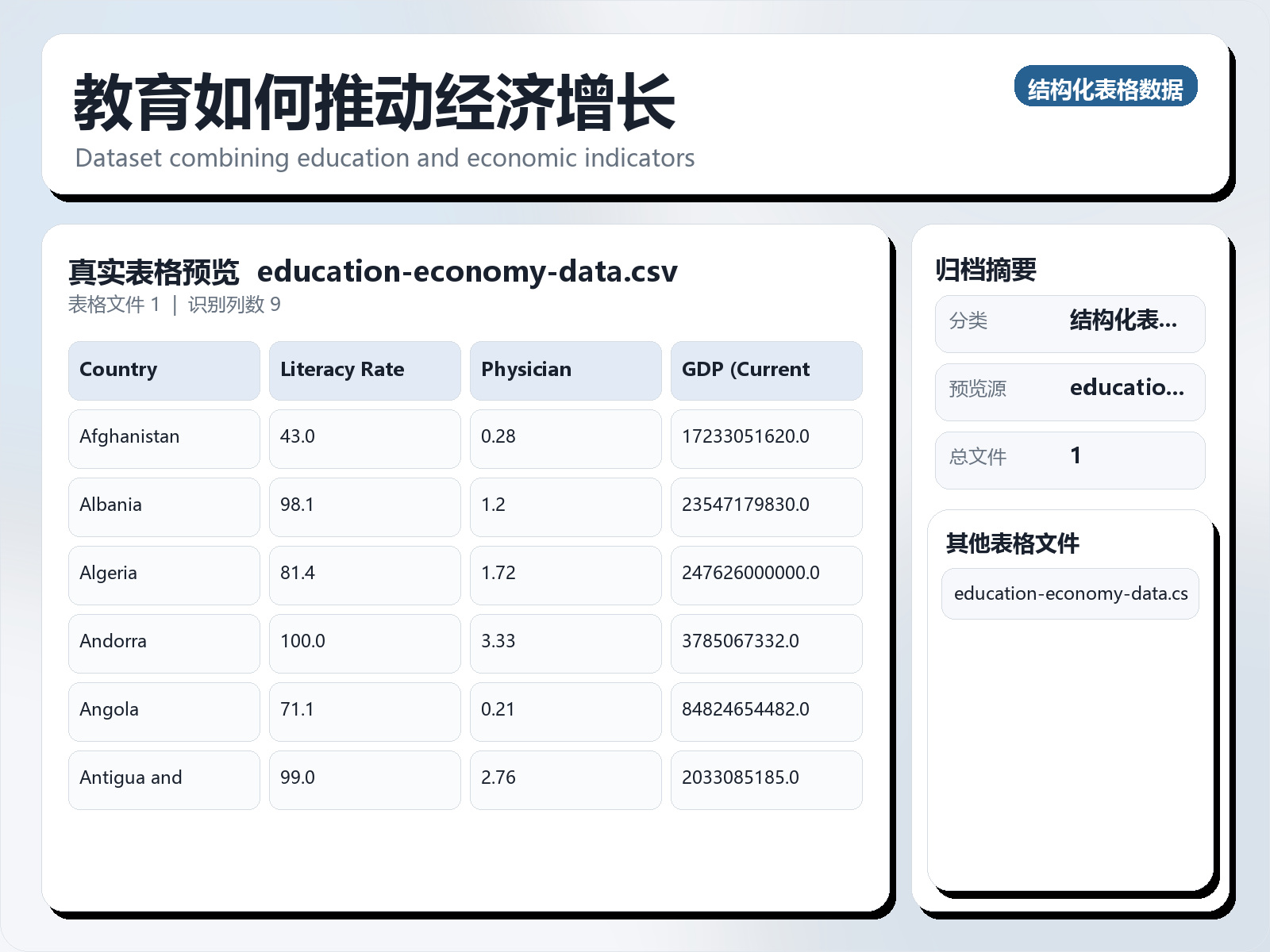Click the Physician column header

565,370
